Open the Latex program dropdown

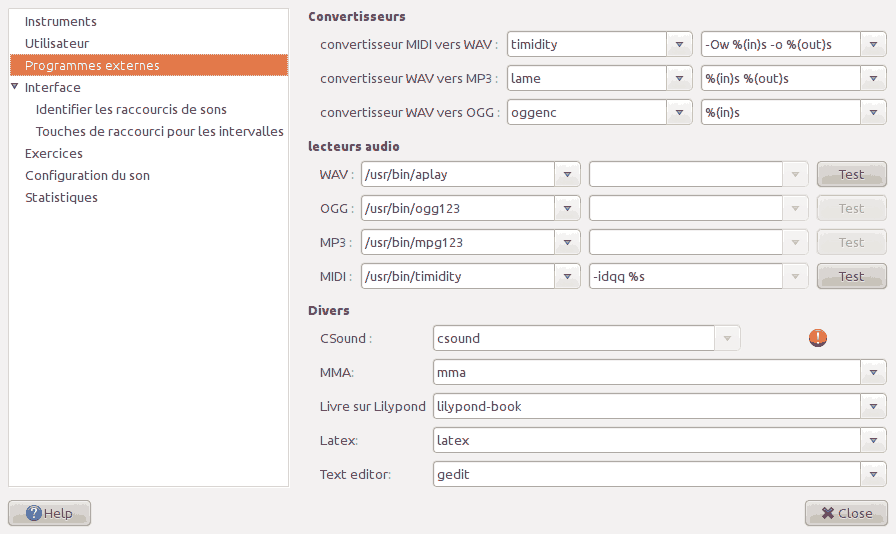coord(874,441)
